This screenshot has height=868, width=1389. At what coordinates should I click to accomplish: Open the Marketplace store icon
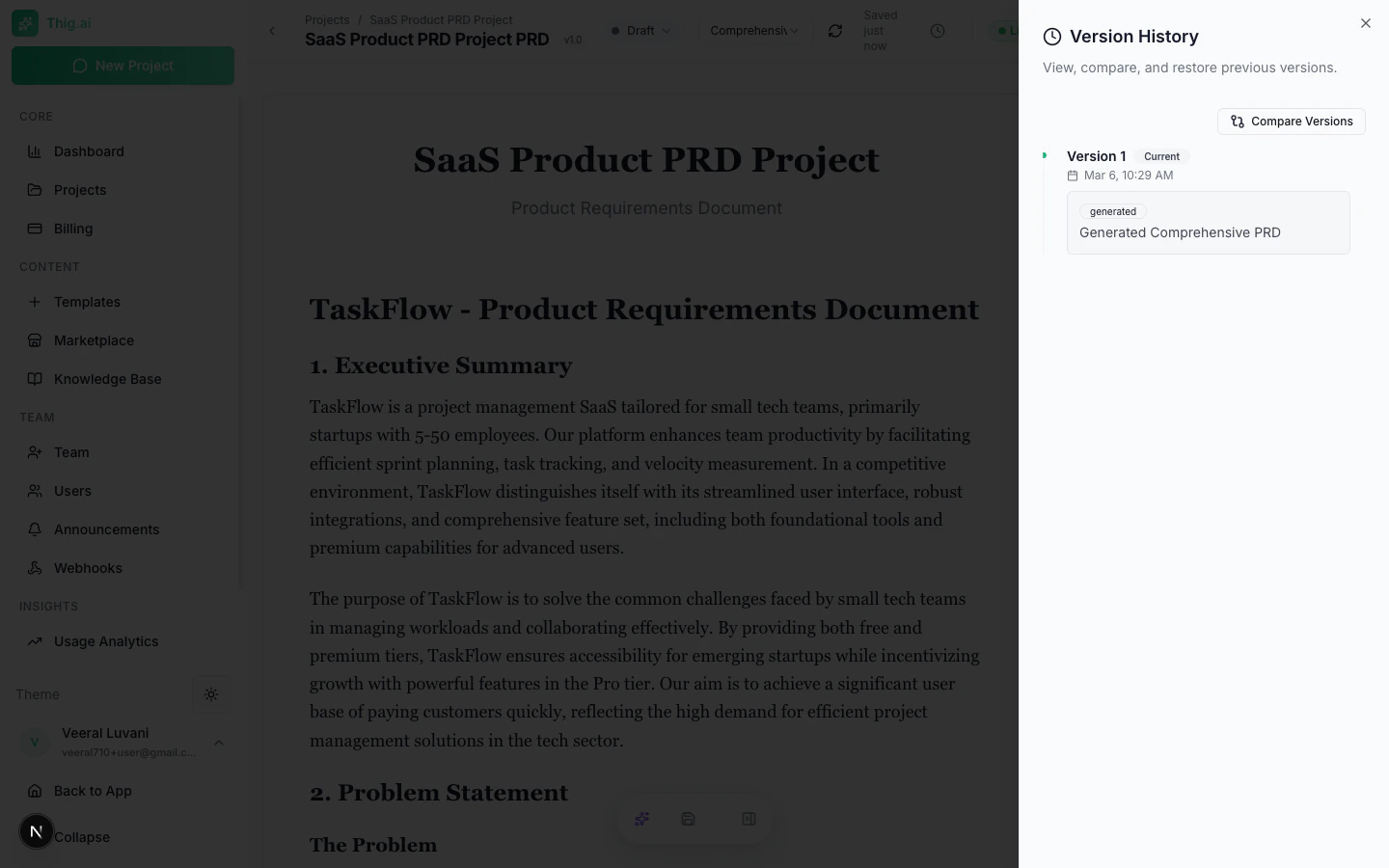click(35, 340)
